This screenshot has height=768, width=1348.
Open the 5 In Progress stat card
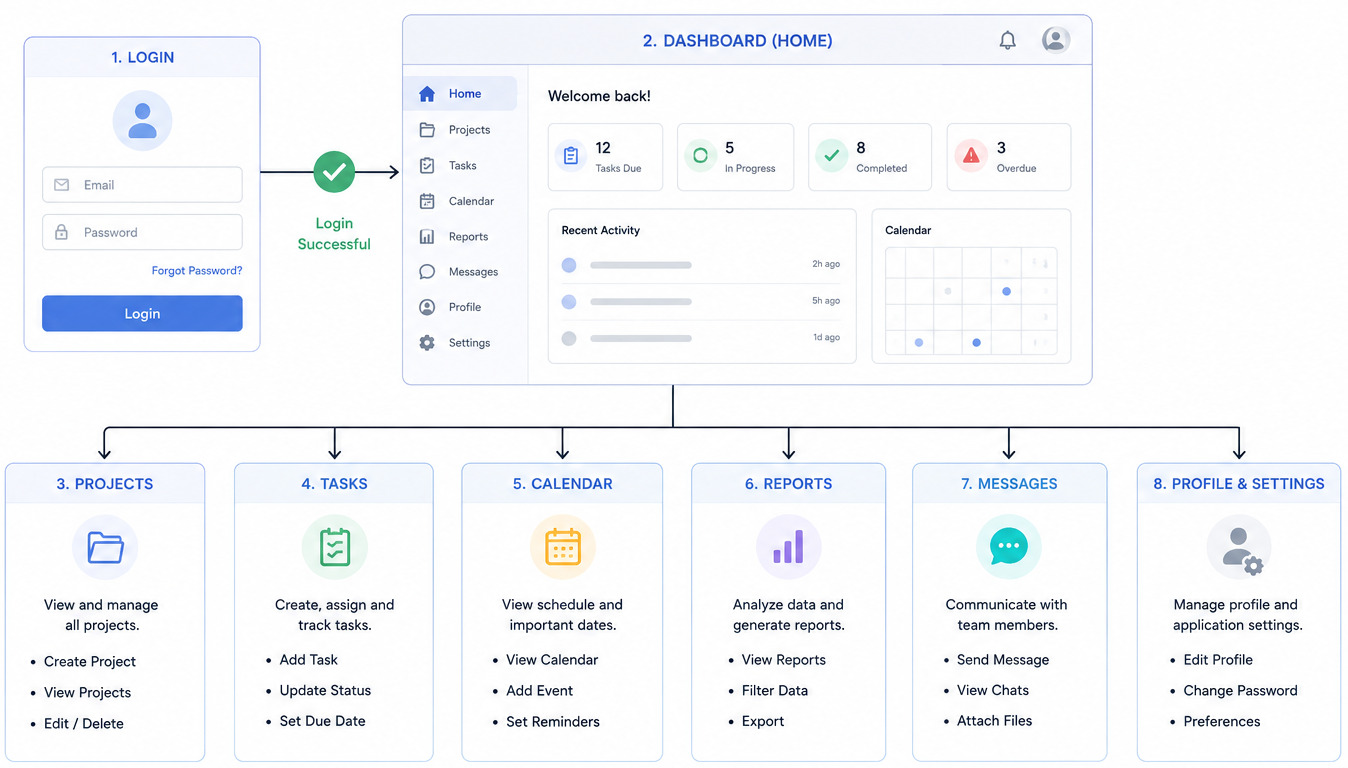(x=735, y=157)
